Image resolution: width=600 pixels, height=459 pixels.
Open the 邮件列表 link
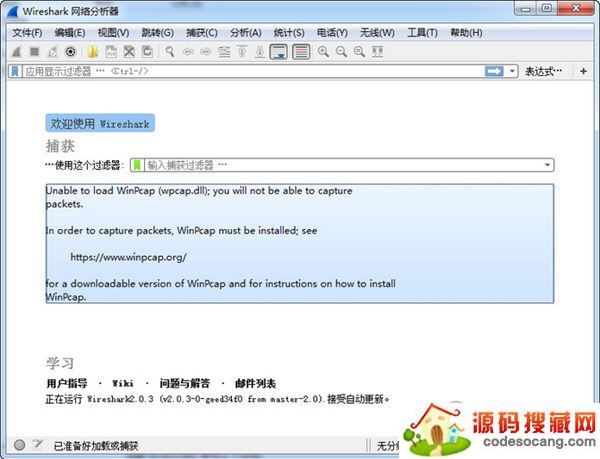pos(256,383)
